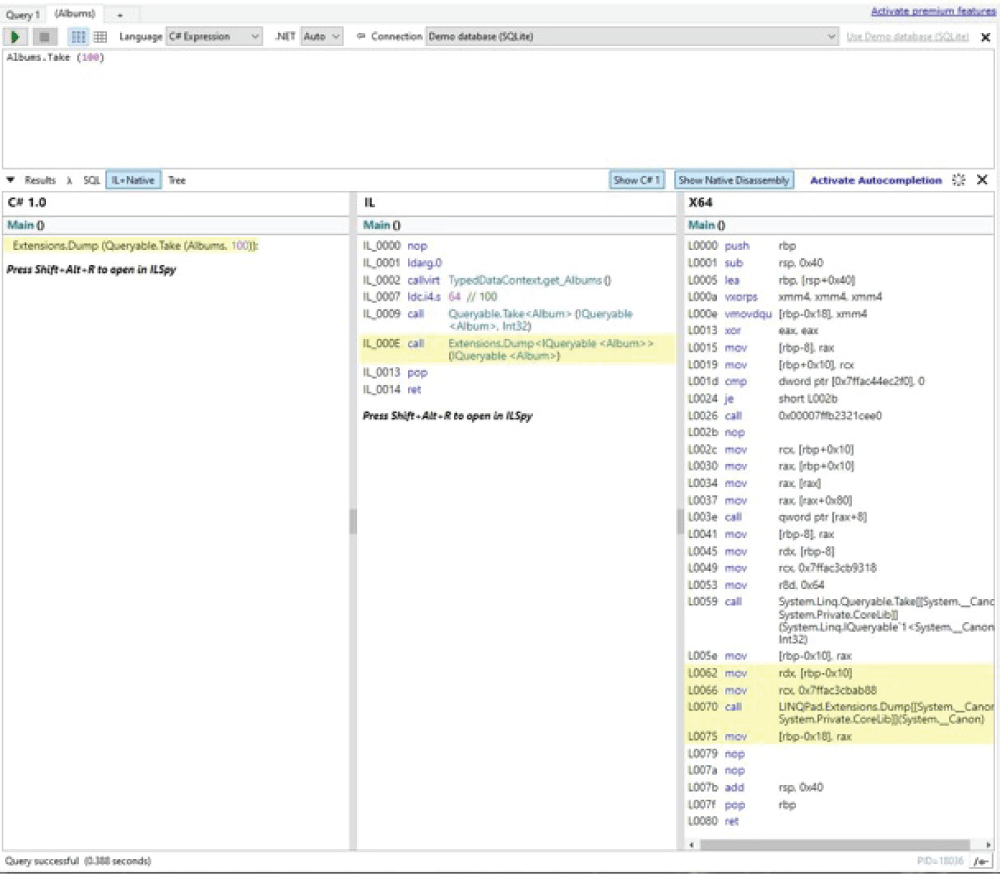
Task: Click the IL_0013 pop instruction
Action: 395,373
